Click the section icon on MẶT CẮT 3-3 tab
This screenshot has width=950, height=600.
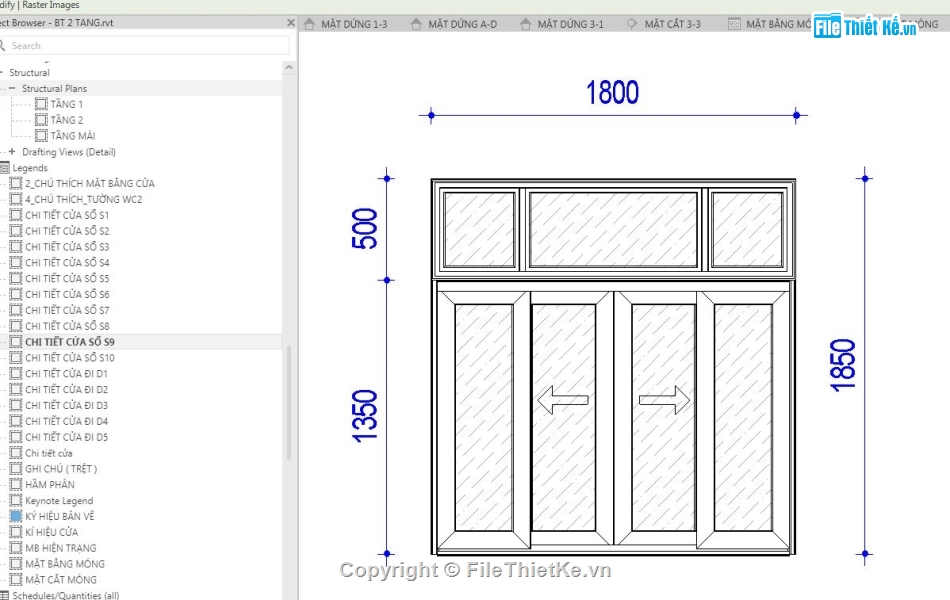pyautogui.click(x=632, y=24)
